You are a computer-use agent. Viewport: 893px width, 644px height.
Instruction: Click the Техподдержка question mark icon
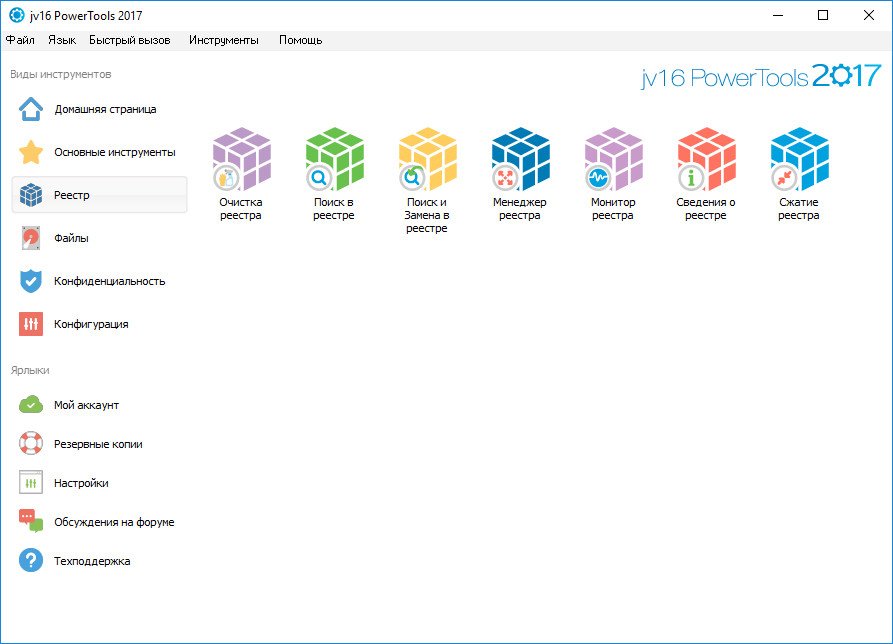coord(31,560)
